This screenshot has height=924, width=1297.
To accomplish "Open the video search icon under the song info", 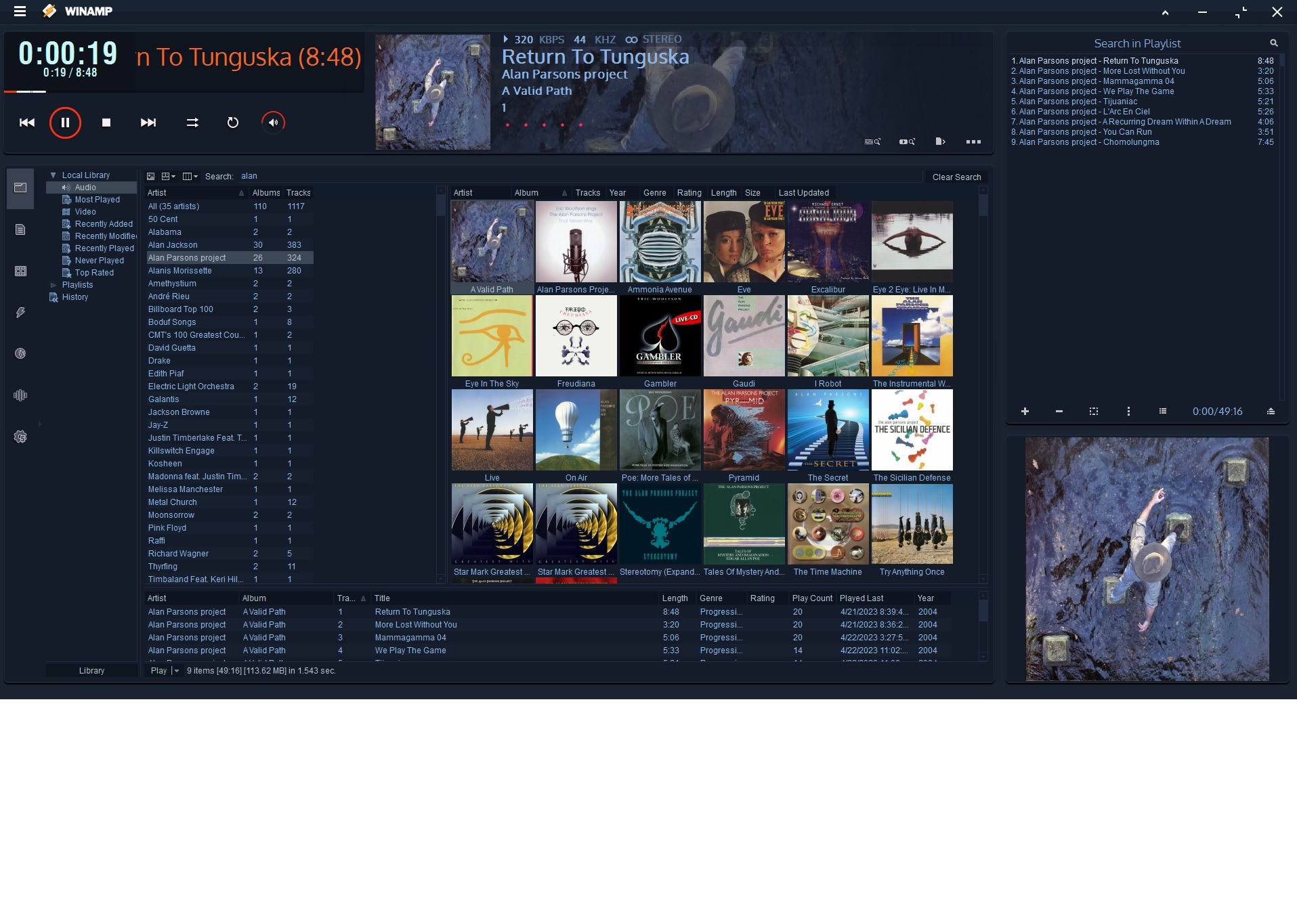I will (907, 141).
